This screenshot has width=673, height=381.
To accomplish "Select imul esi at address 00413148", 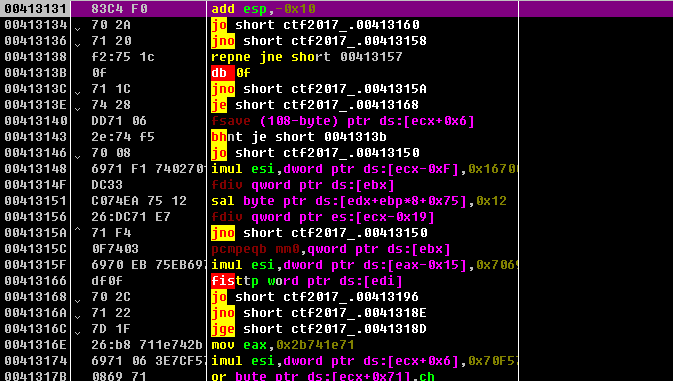I will tap(364, 169).
